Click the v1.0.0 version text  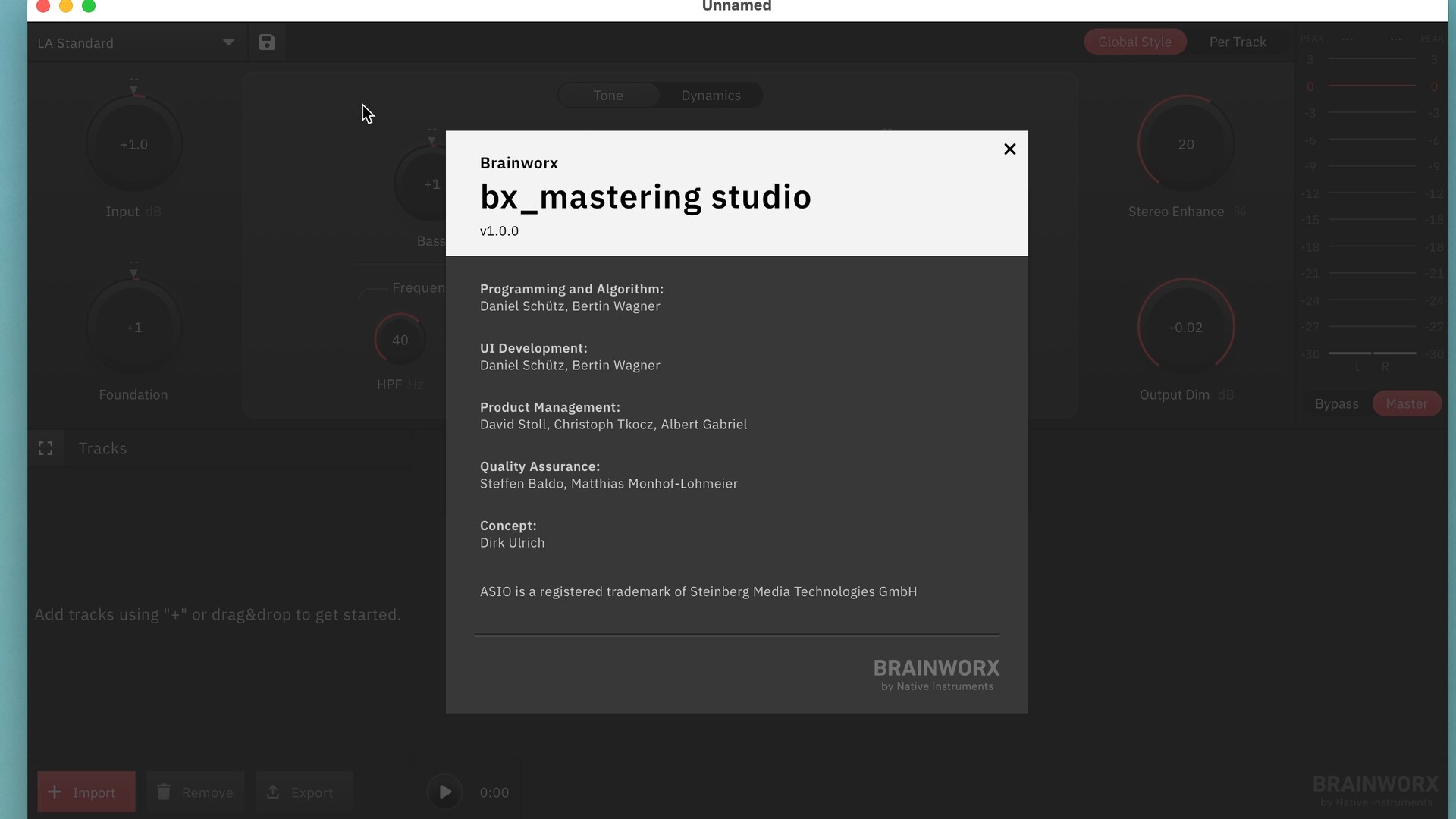499,231
